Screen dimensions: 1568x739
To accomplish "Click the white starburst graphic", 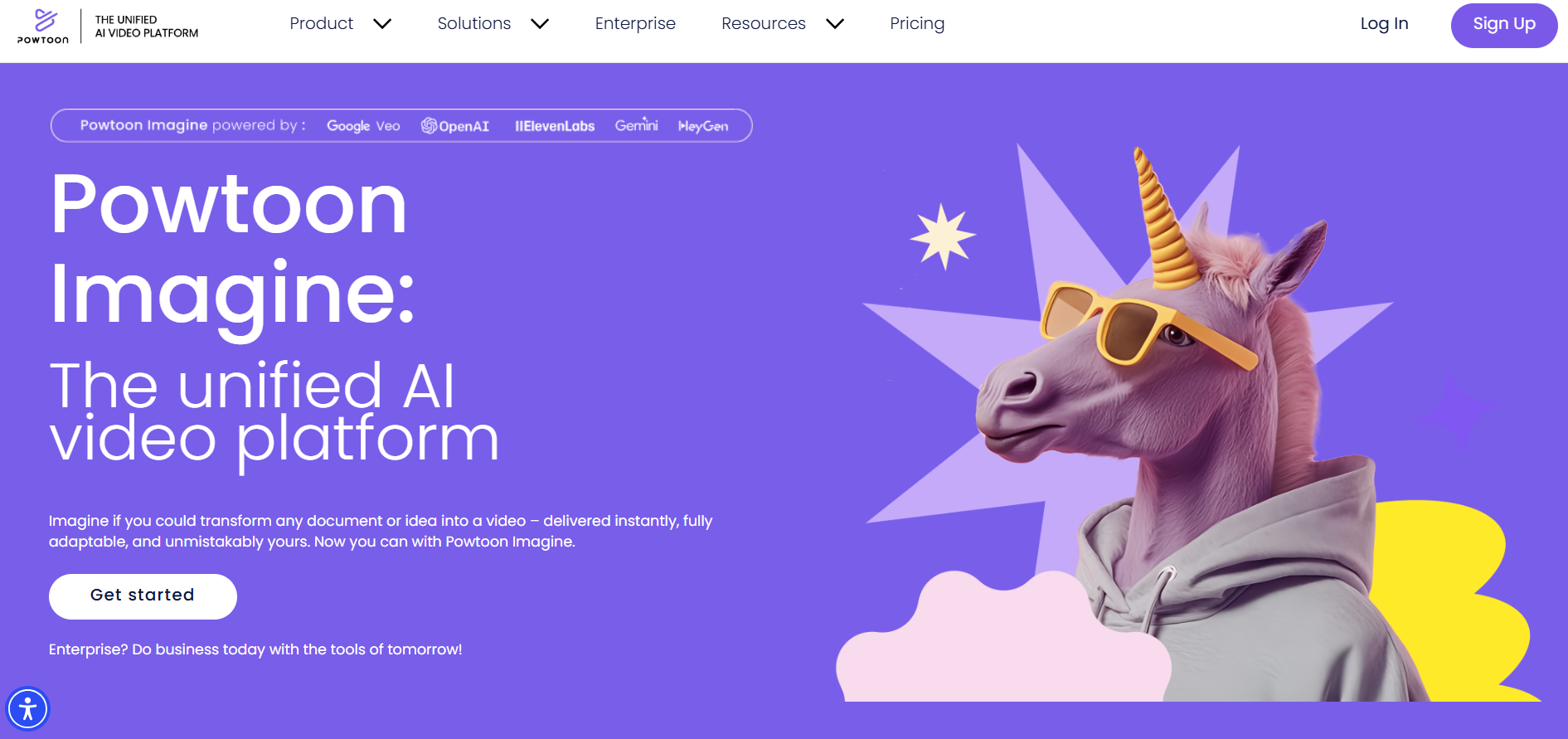I will tap(943, 236).
